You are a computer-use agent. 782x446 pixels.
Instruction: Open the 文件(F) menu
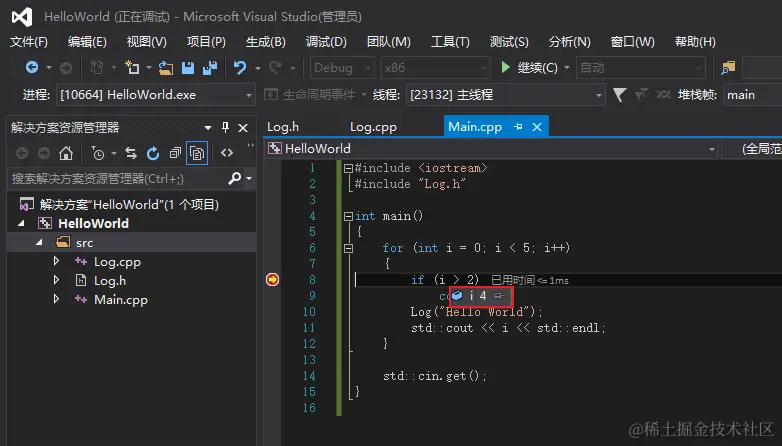click(29, 42)
